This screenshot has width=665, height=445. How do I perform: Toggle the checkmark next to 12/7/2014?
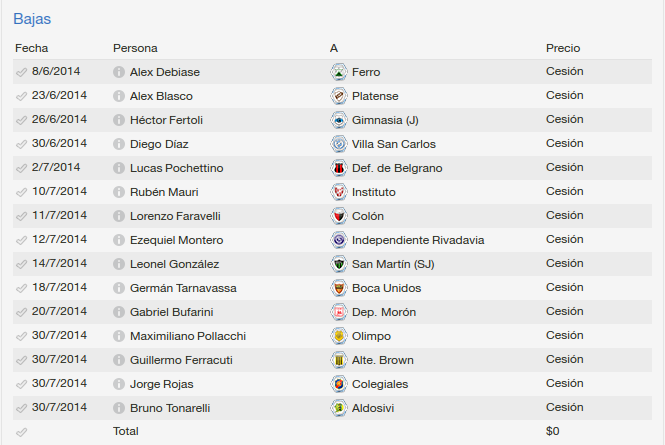tap(22, 240)
